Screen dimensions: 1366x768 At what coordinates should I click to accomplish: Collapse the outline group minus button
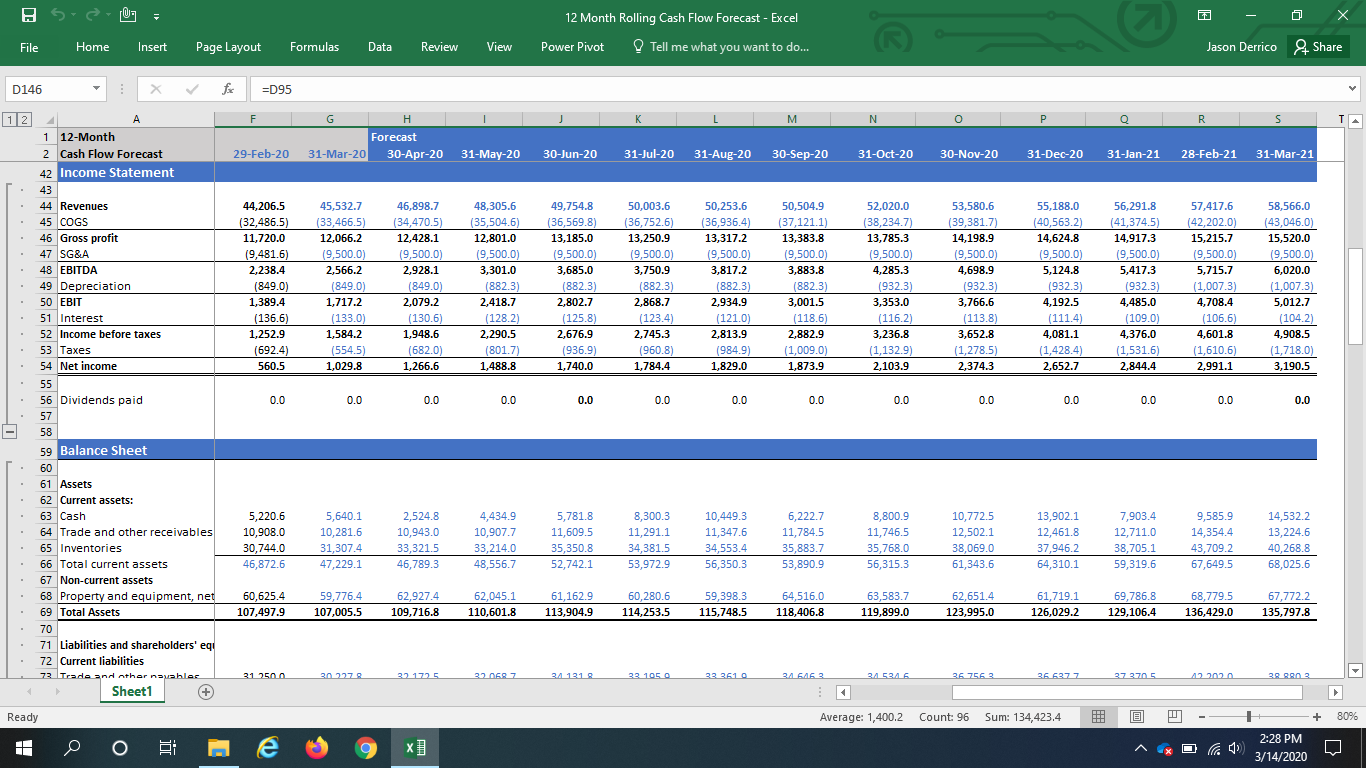9,433
